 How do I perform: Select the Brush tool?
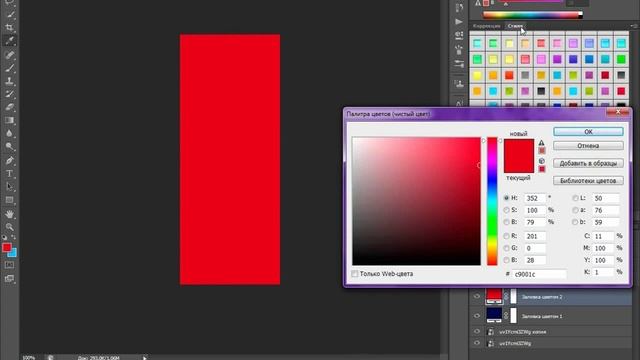click(x=9, y=68)
